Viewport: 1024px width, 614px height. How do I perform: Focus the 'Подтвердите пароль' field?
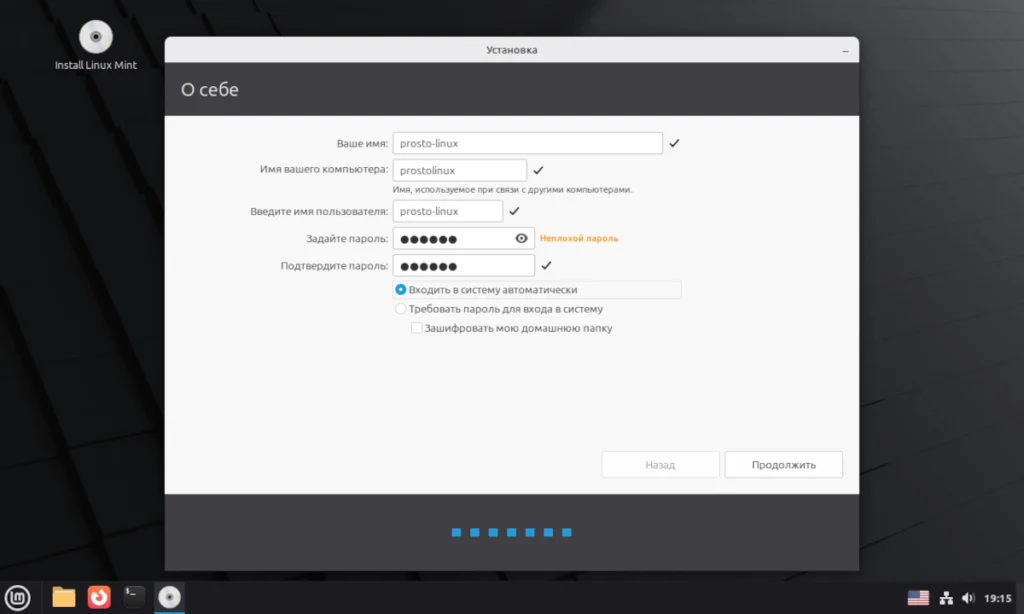point(464,266)
